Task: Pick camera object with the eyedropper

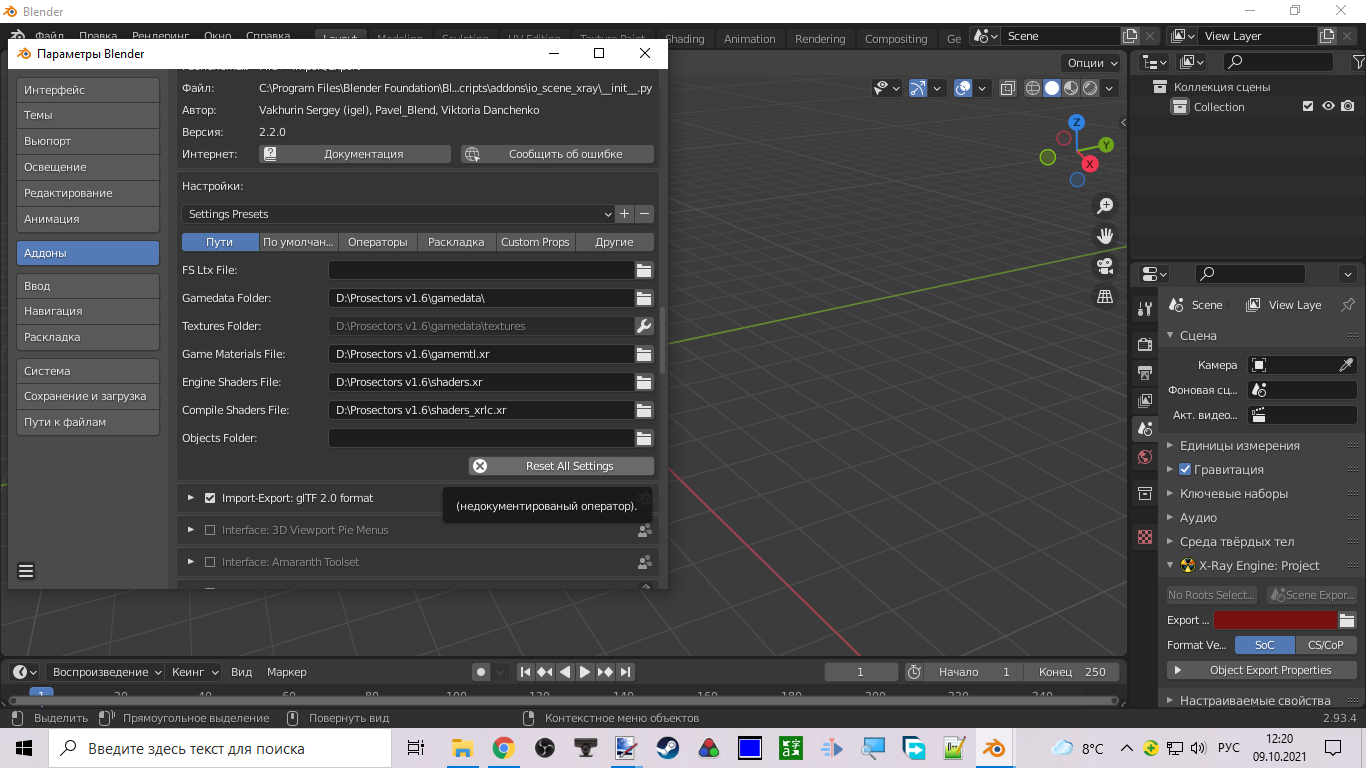Action: [1347, 365]
